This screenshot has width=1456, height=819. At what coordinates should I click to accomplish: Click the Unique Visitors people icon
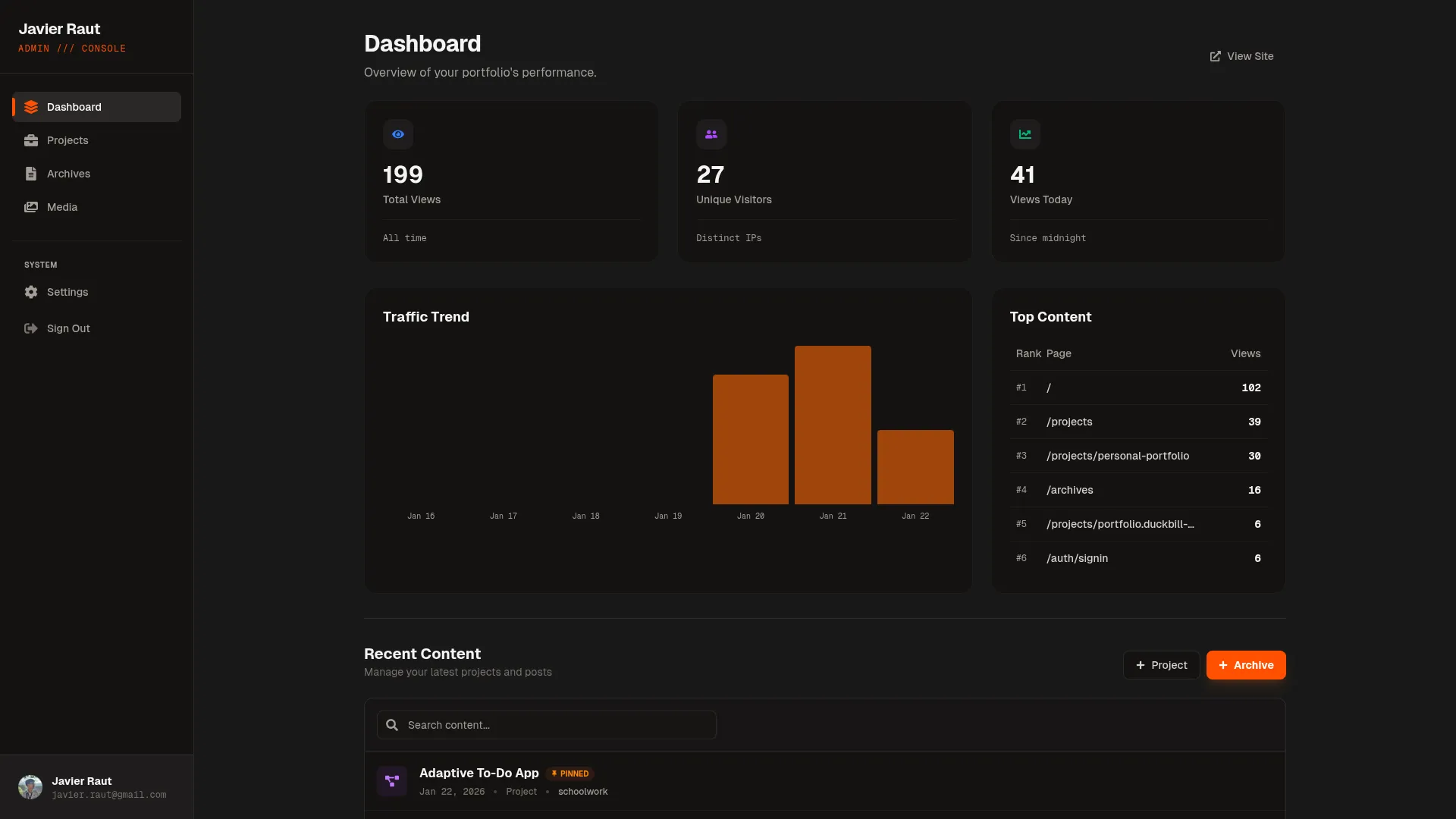[x=711, y=134]
